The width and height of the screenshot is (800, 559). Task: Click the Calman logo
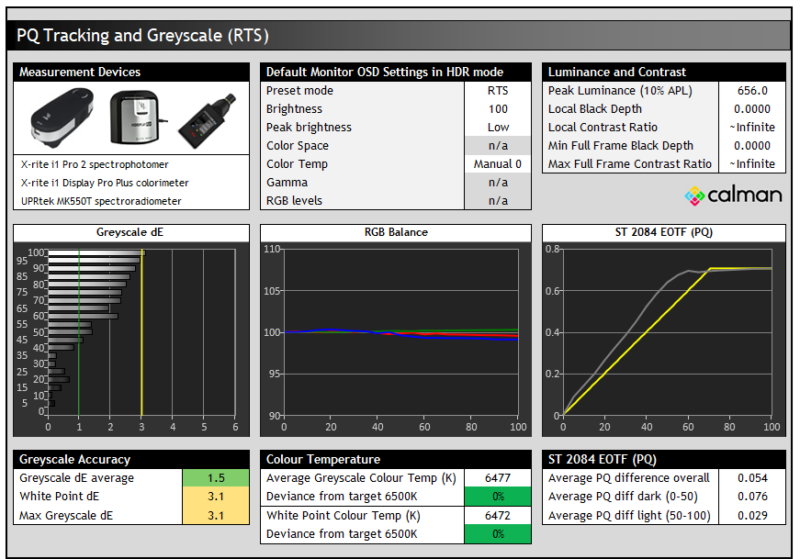732,194
